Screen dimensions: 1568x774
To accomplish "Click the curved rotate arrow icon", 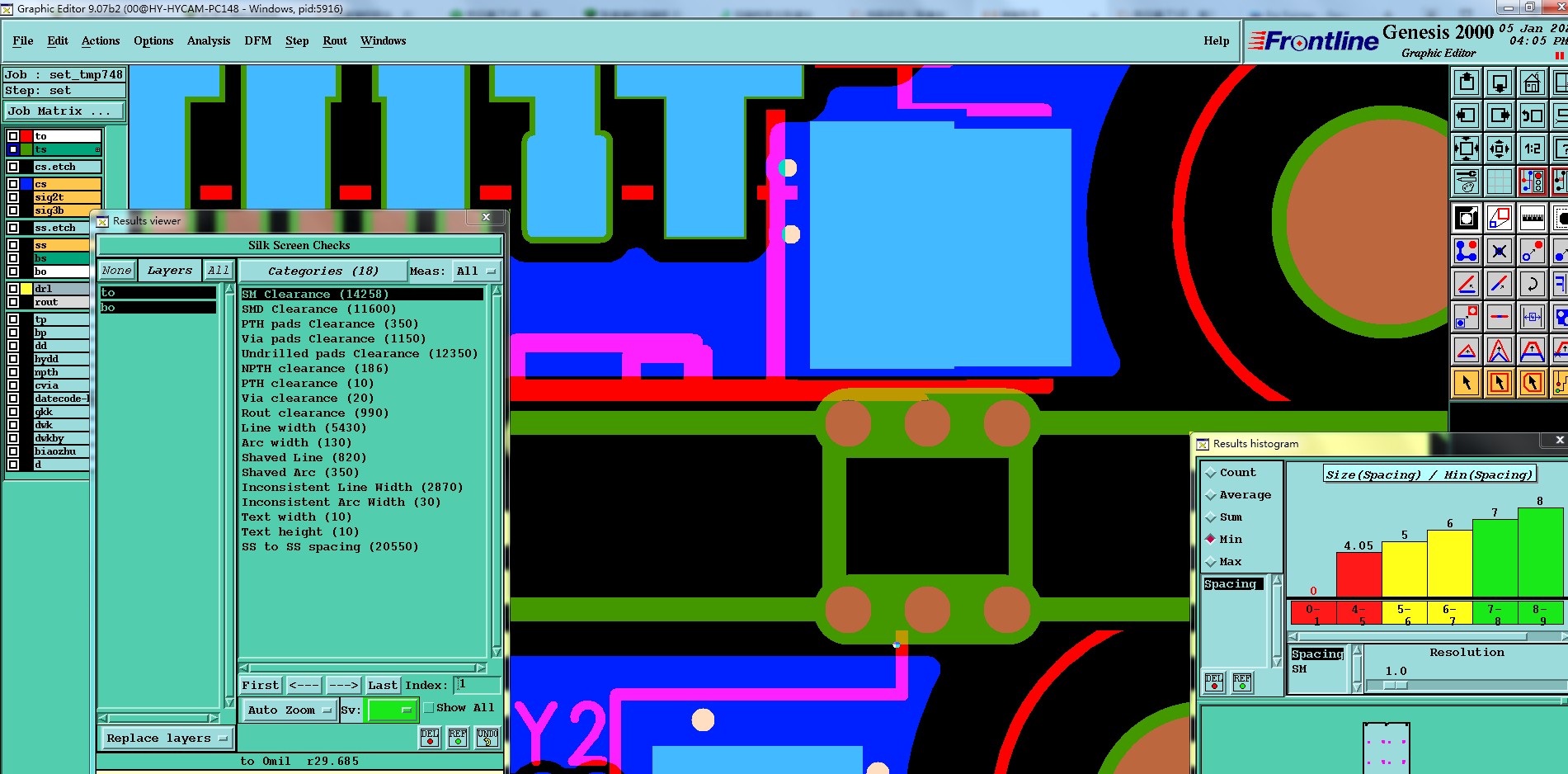I will (x=1533, y=284).
